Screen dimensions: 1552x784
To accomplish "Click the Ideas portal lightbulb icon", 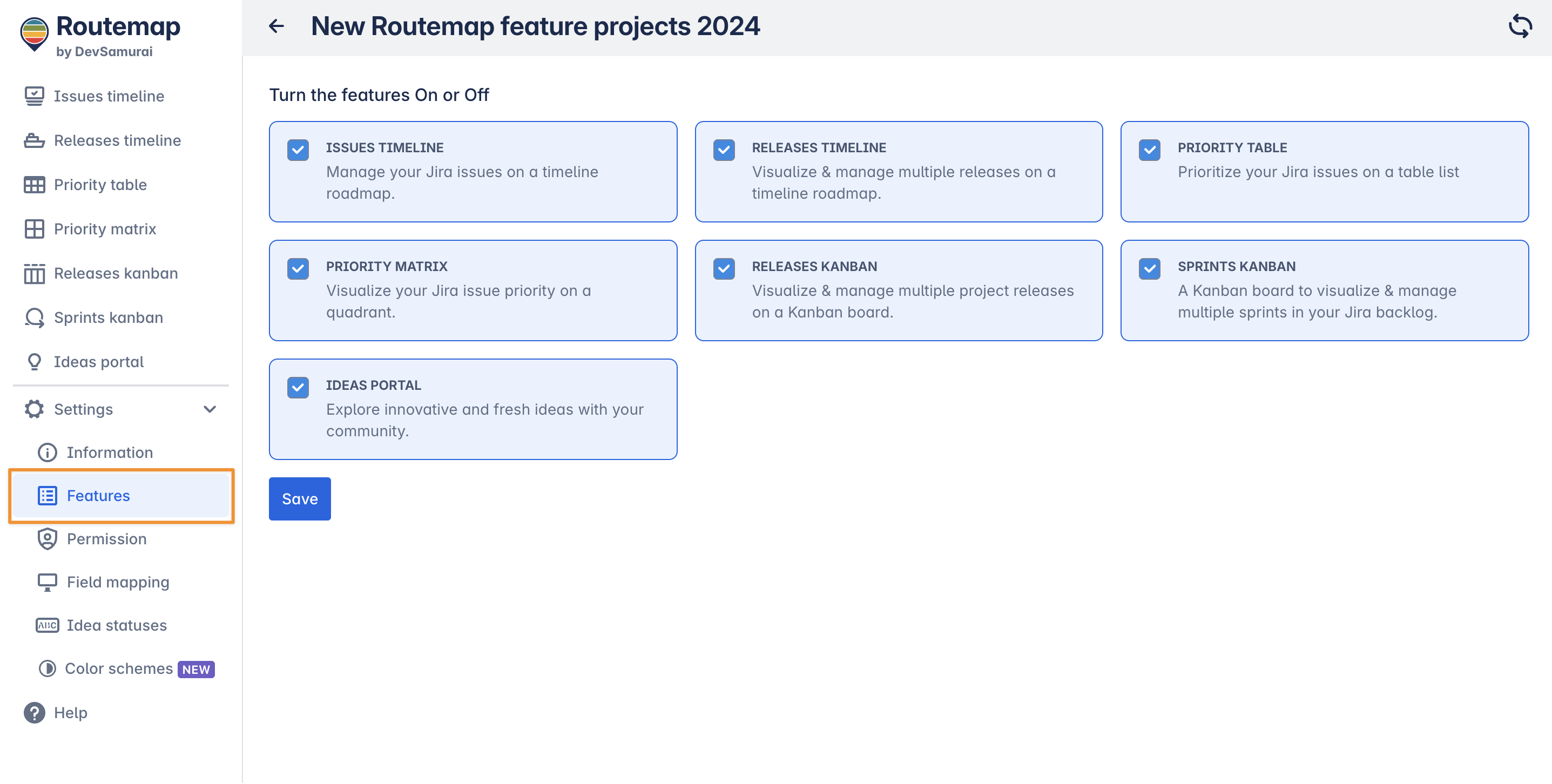I will coord(35,362).
